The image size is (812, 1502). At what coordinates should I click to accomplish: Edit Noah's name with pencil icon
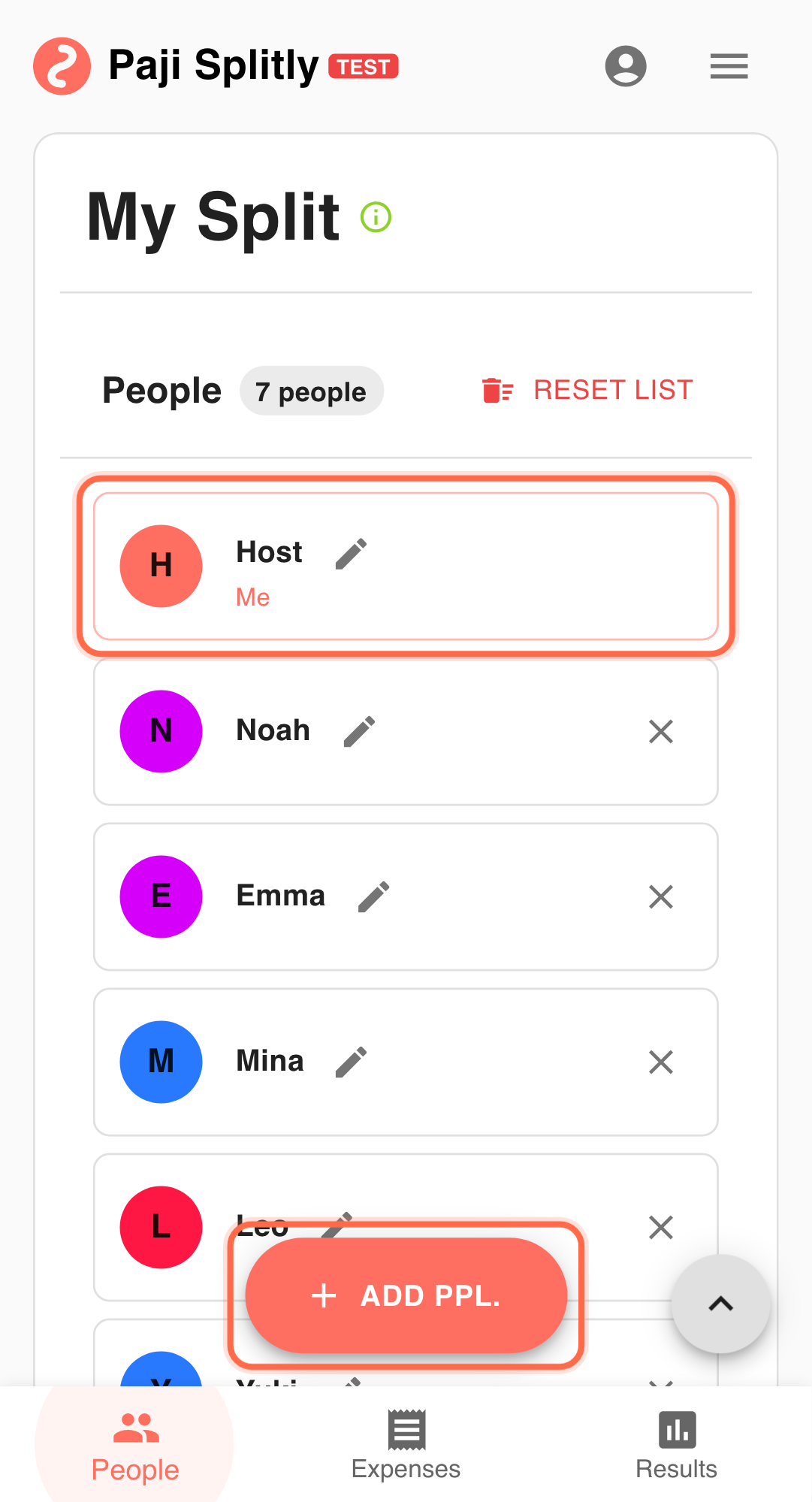[x=359, y=731]
